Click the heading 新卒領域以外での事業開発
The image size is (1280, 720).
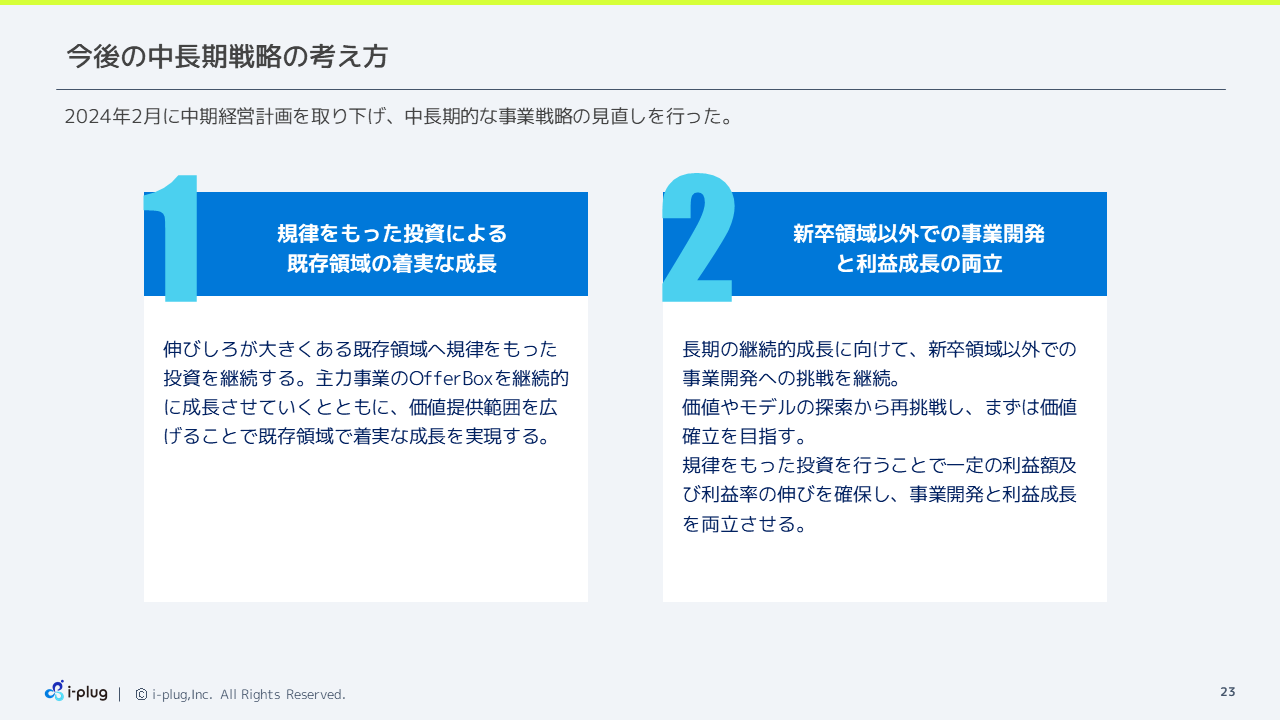coord(918,234)
